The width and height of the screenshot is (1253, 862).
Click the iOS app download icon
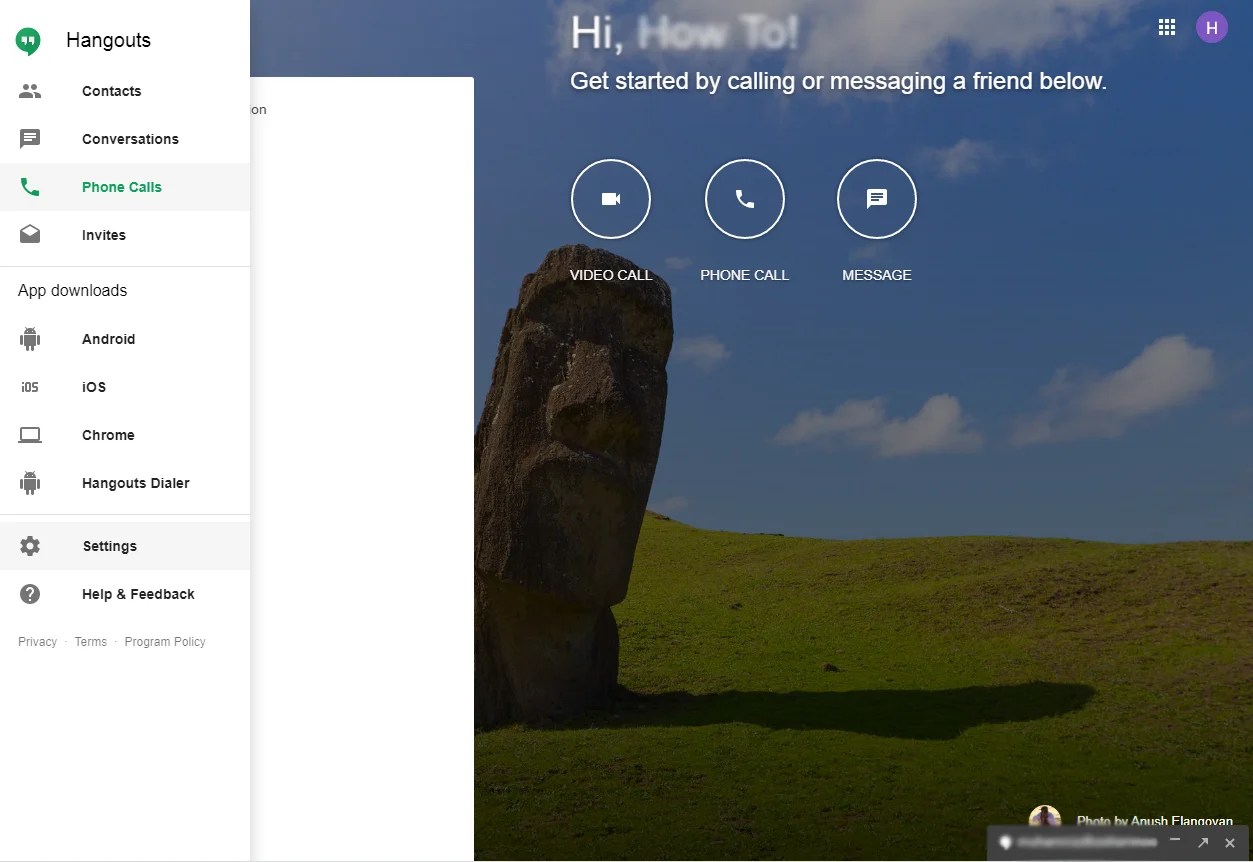point(29,386)
